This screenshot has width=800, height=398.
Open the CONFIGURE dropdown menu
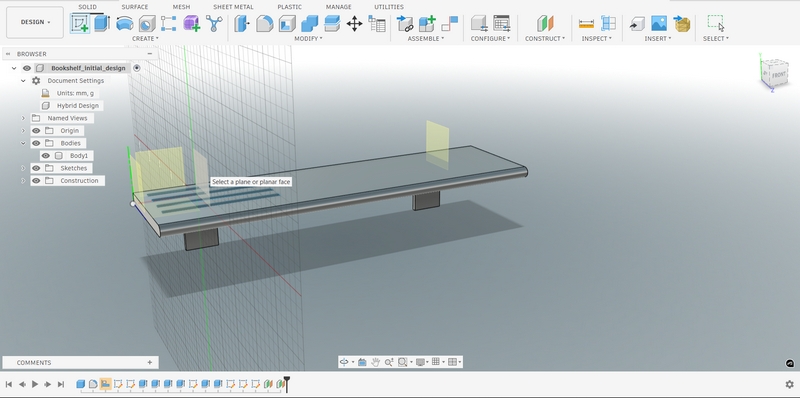pyautogui.click(x=490, y=39)
